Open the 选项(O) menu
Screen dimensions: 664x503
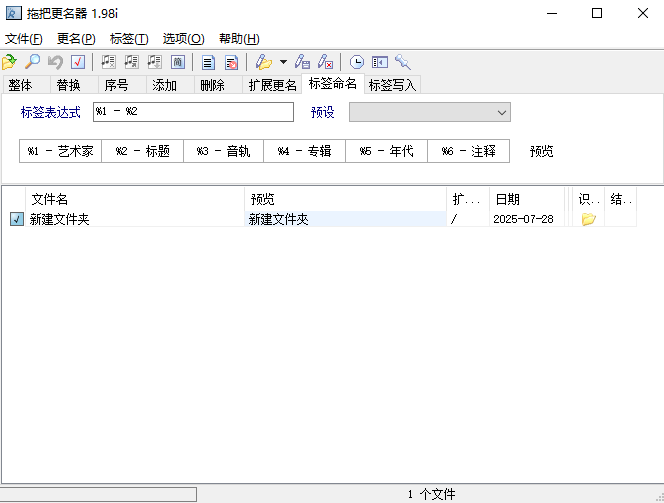click(183, 39)
